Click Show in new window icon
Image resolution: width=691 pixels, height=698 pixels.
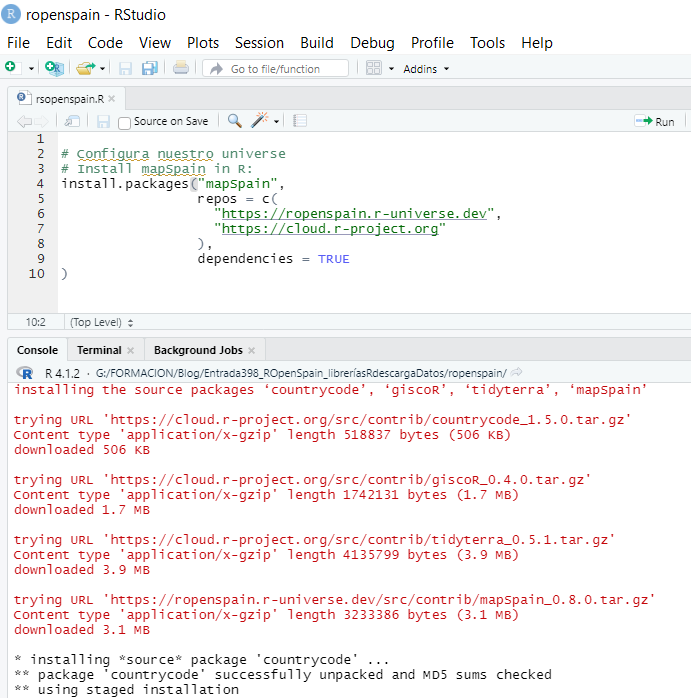72,121
